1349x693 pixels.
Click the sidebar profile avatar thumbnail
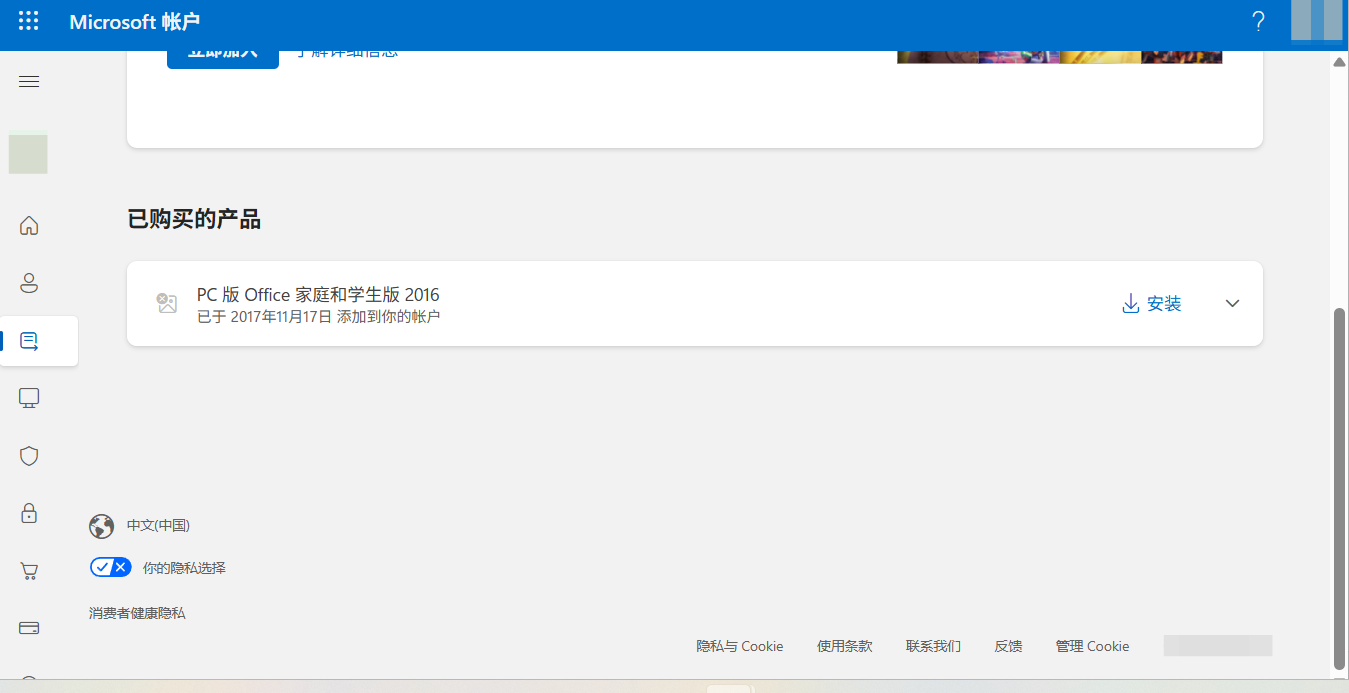[28, 153]
